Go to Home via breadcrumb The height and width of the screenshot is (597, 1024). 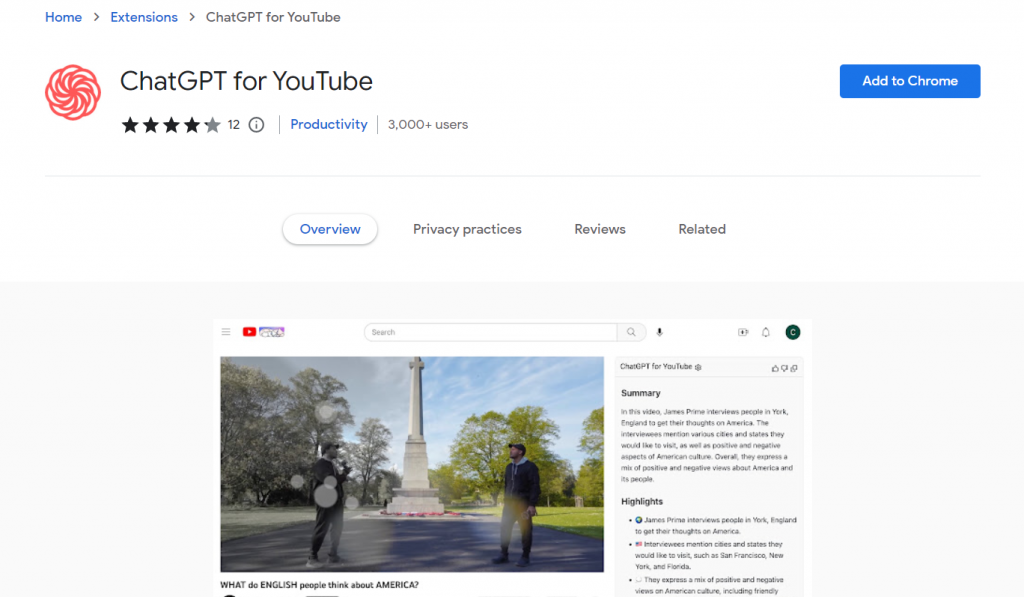tap(63, 17)
